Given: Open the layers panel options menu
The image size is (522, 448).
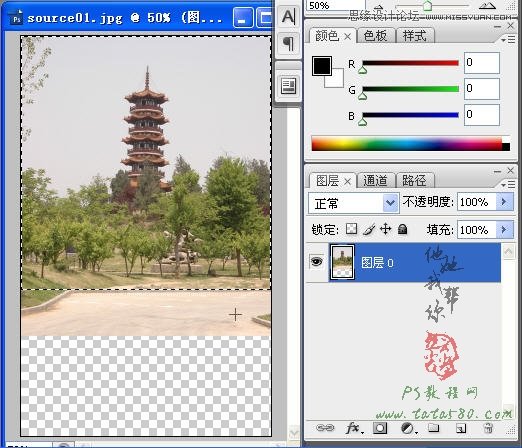Looking at the screenshot, I should pos(508,184).
